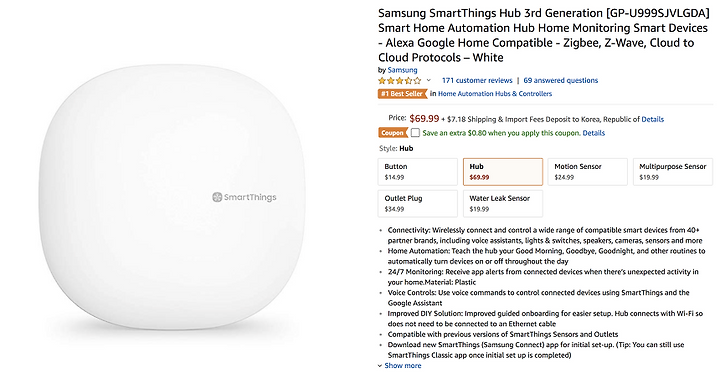Open the 171 customer reviews link

tap(477, 80)
